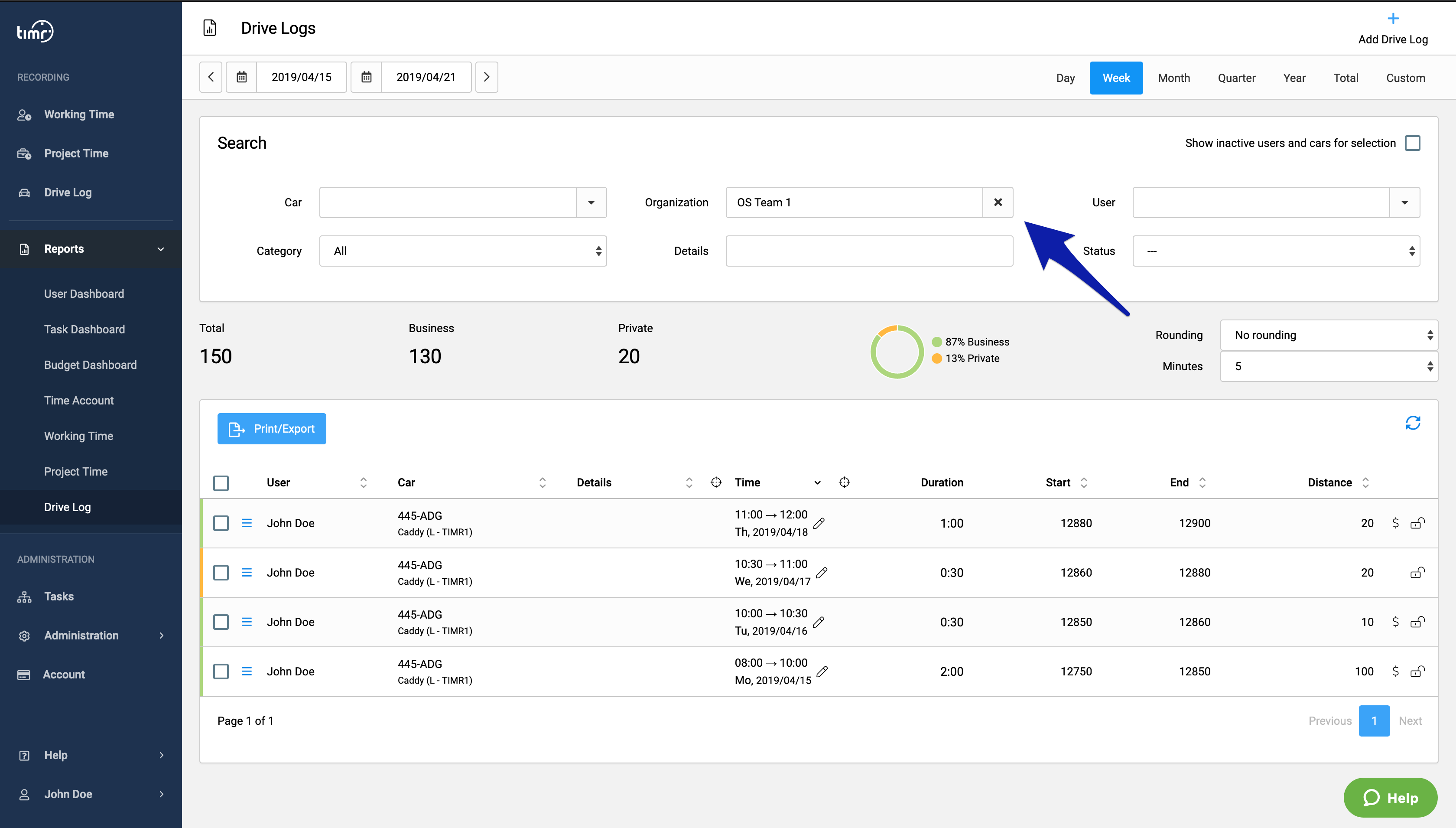This screenshot has height=828, width=1456.
Task: Click the end location crosshair column icon
Action: pos(845,482)
